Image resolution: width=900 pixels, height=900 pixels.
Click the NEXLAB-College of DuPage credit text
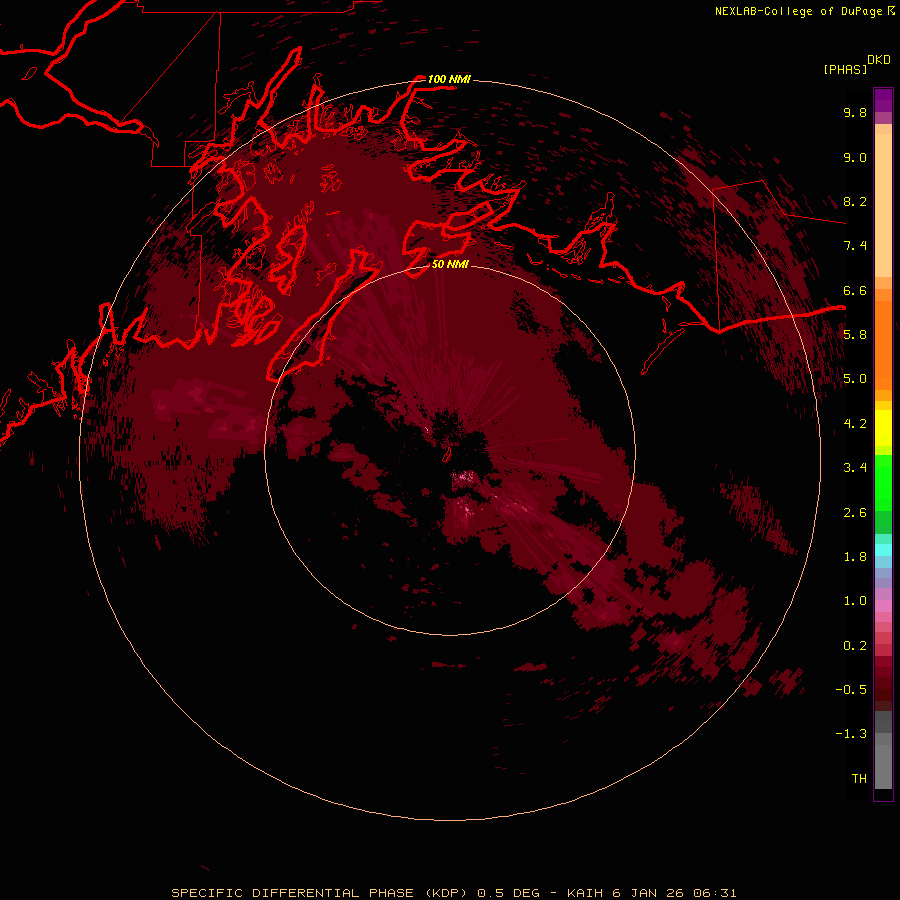pyautogui.click(x=798, y=11)
